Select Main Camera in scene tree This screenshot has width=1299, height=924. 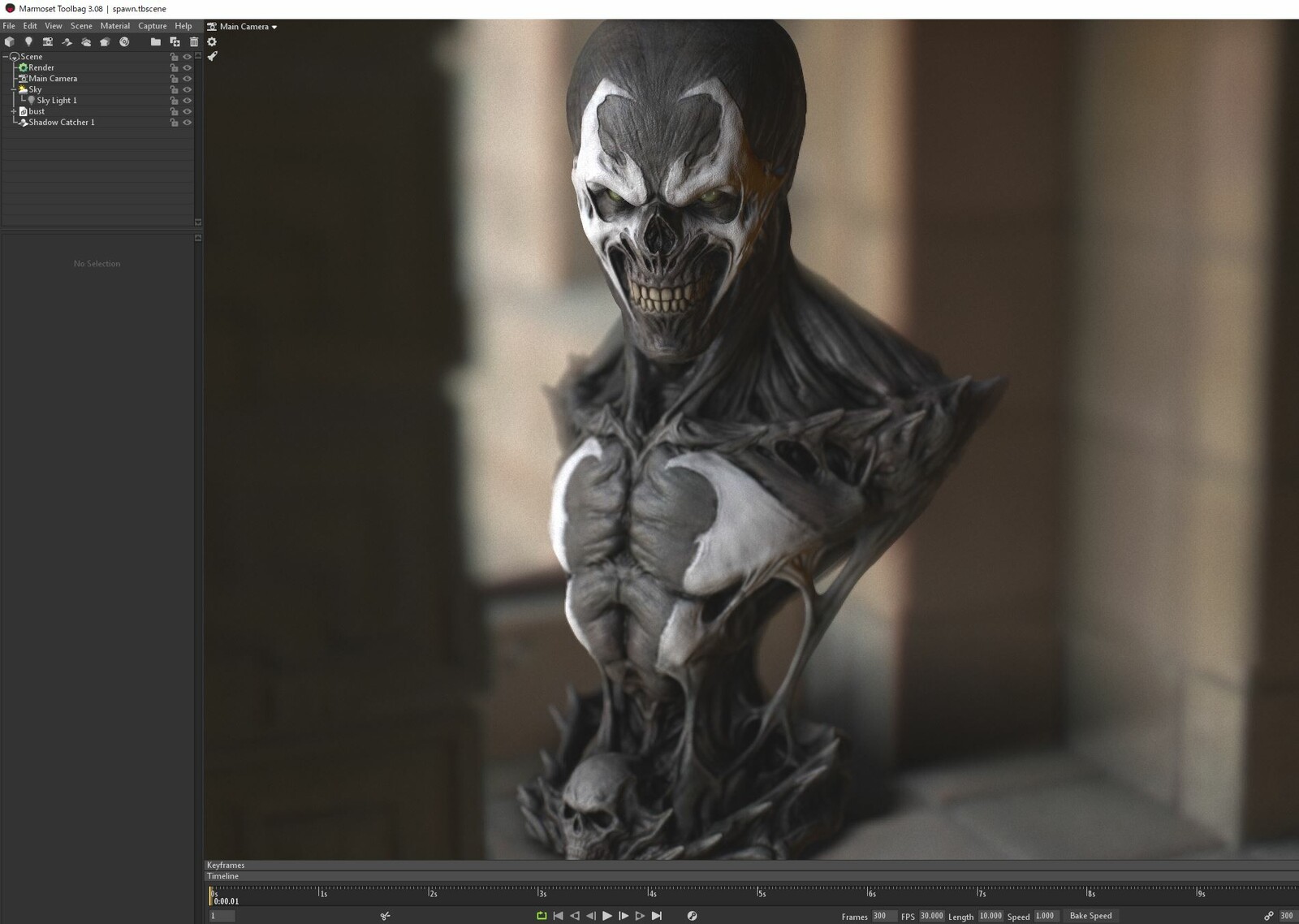(x=53, y=79)
